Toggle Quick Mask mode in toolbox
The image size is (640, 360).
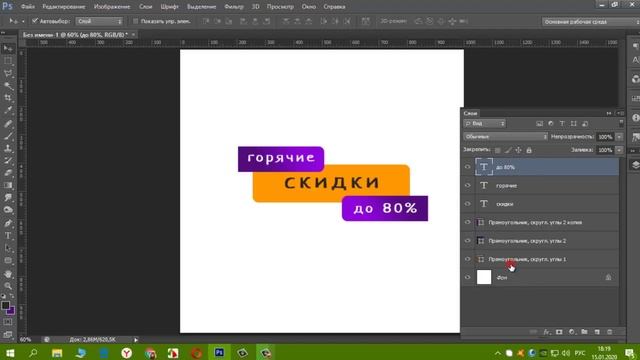click(x=8, y=322)
